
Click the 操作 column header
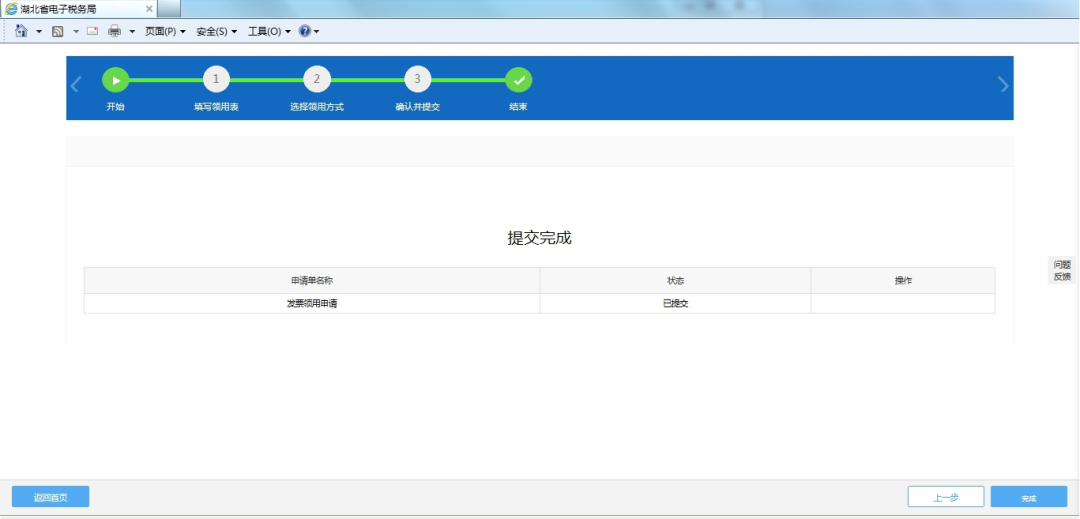pyautogui.click(x=903, y=281)
